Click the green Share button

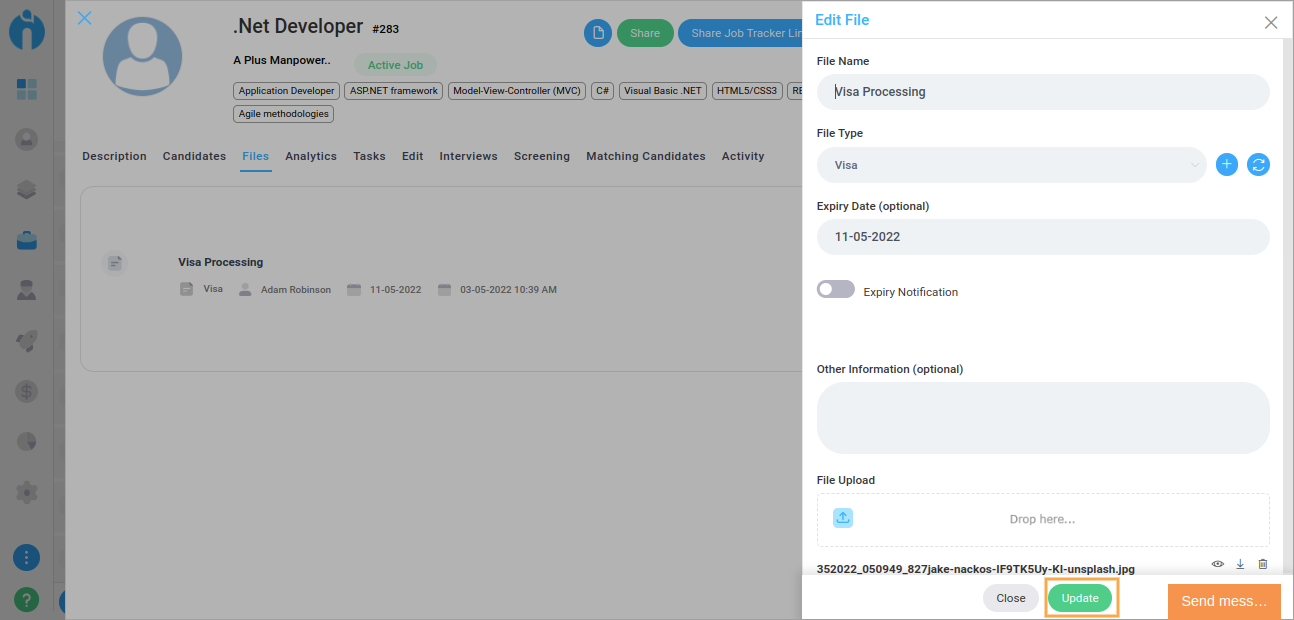[x=645, y=33]
